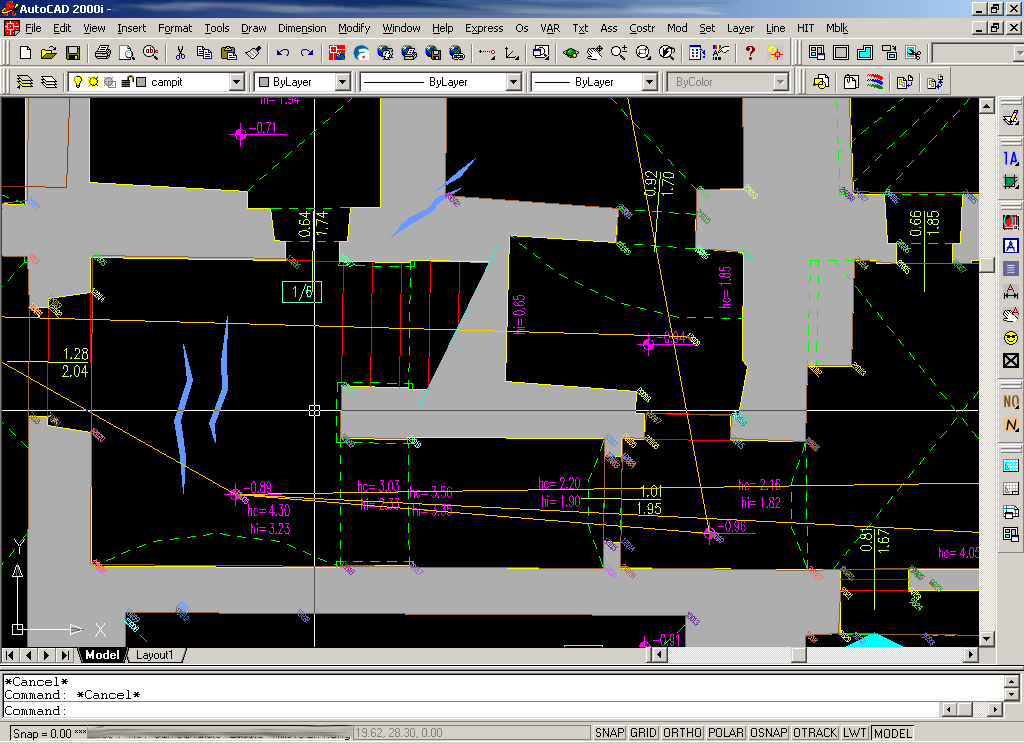Expand the ByLayer color control dropdown
Viewport: 1024px width, 744px height.
[x=342, y=82]
